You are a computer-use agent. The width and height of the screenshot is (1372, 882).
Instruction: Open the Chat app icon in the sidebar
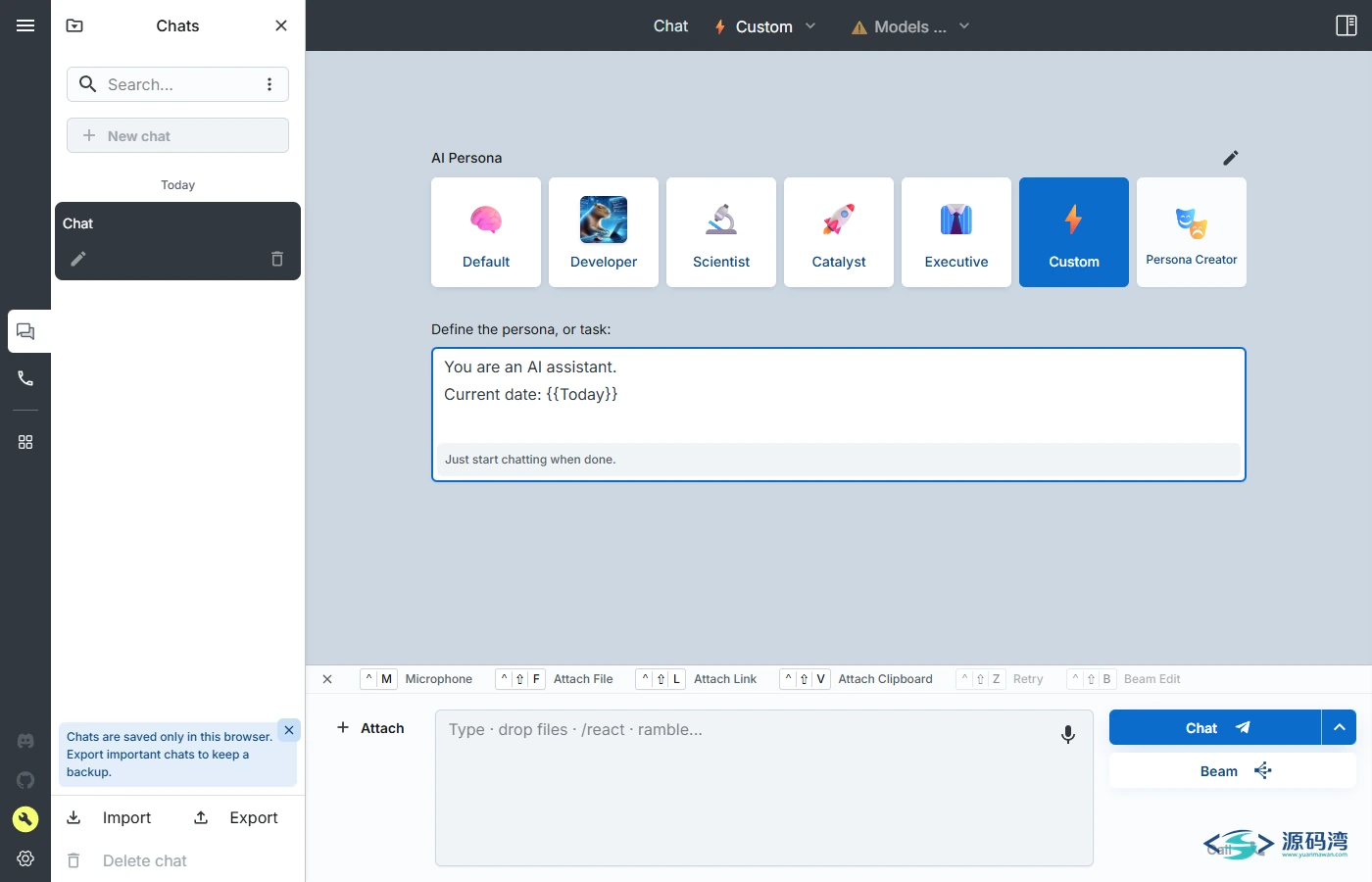(25, 331)
